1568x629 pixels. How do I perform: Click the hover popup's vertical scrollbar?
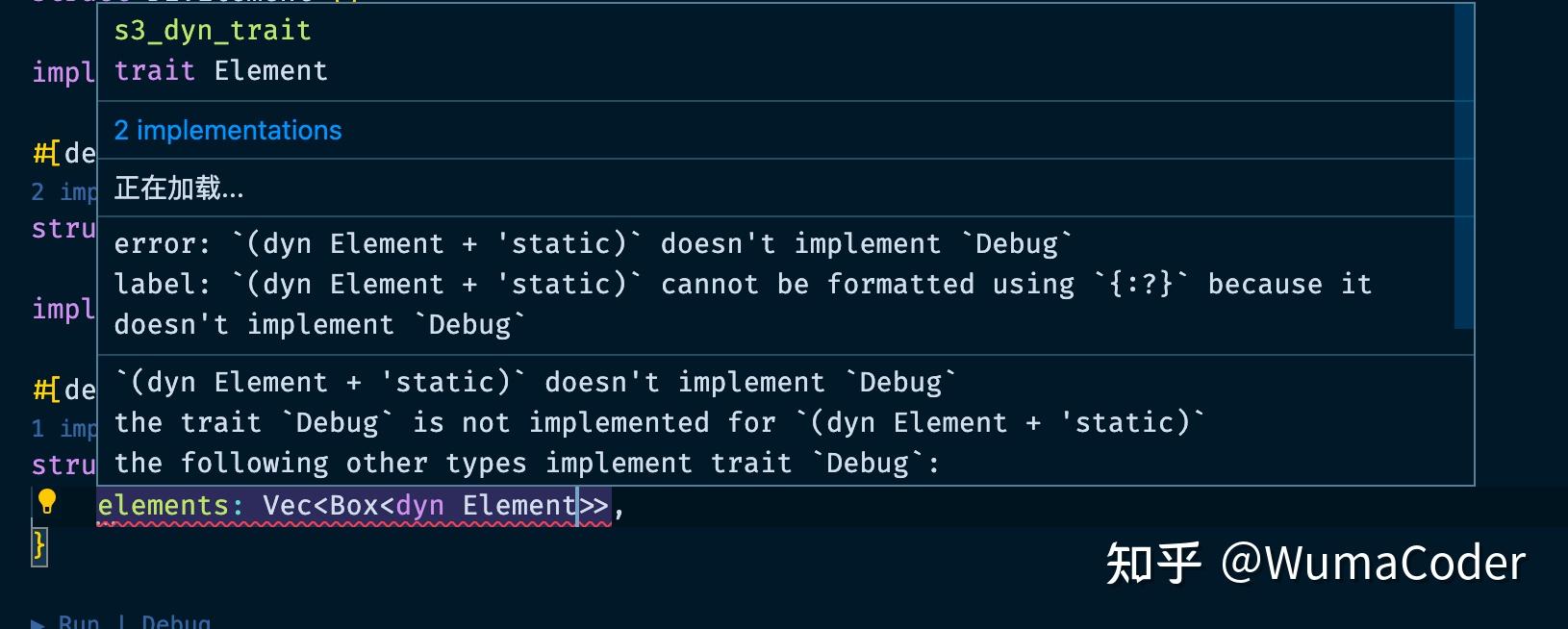[x=1464, y=165]
